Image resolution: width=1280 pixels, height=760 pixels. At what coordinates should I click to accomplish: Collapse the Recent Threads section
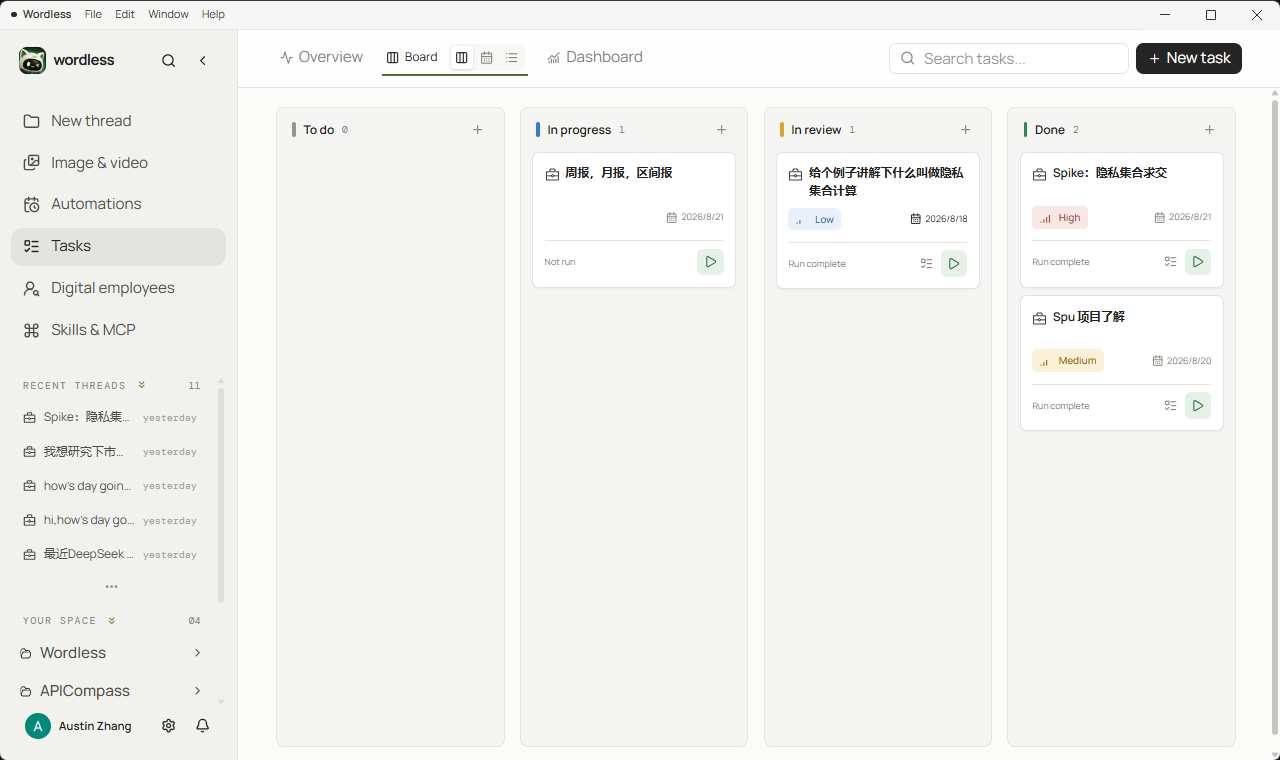tap(142, 385)
